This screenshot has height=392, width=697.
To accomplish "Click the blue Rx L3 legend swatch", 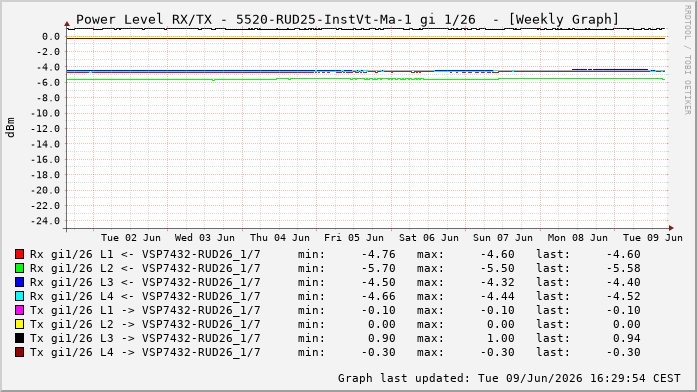I will (x=19, y=282).
